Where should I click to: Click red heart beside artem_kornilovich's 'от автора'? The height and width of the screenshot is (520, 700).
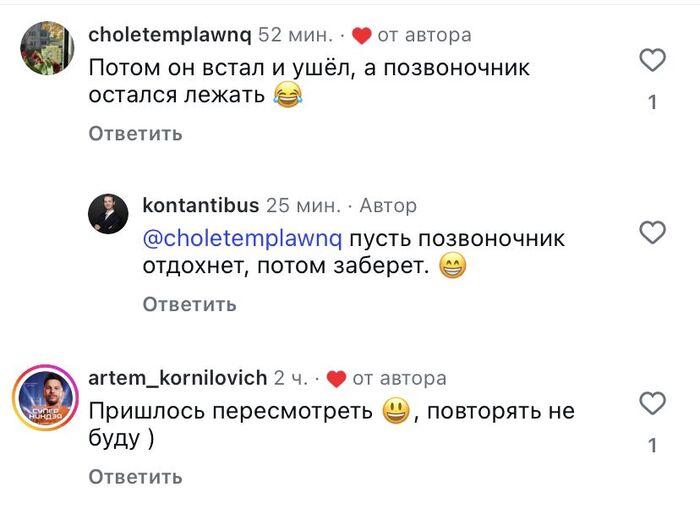336,379
